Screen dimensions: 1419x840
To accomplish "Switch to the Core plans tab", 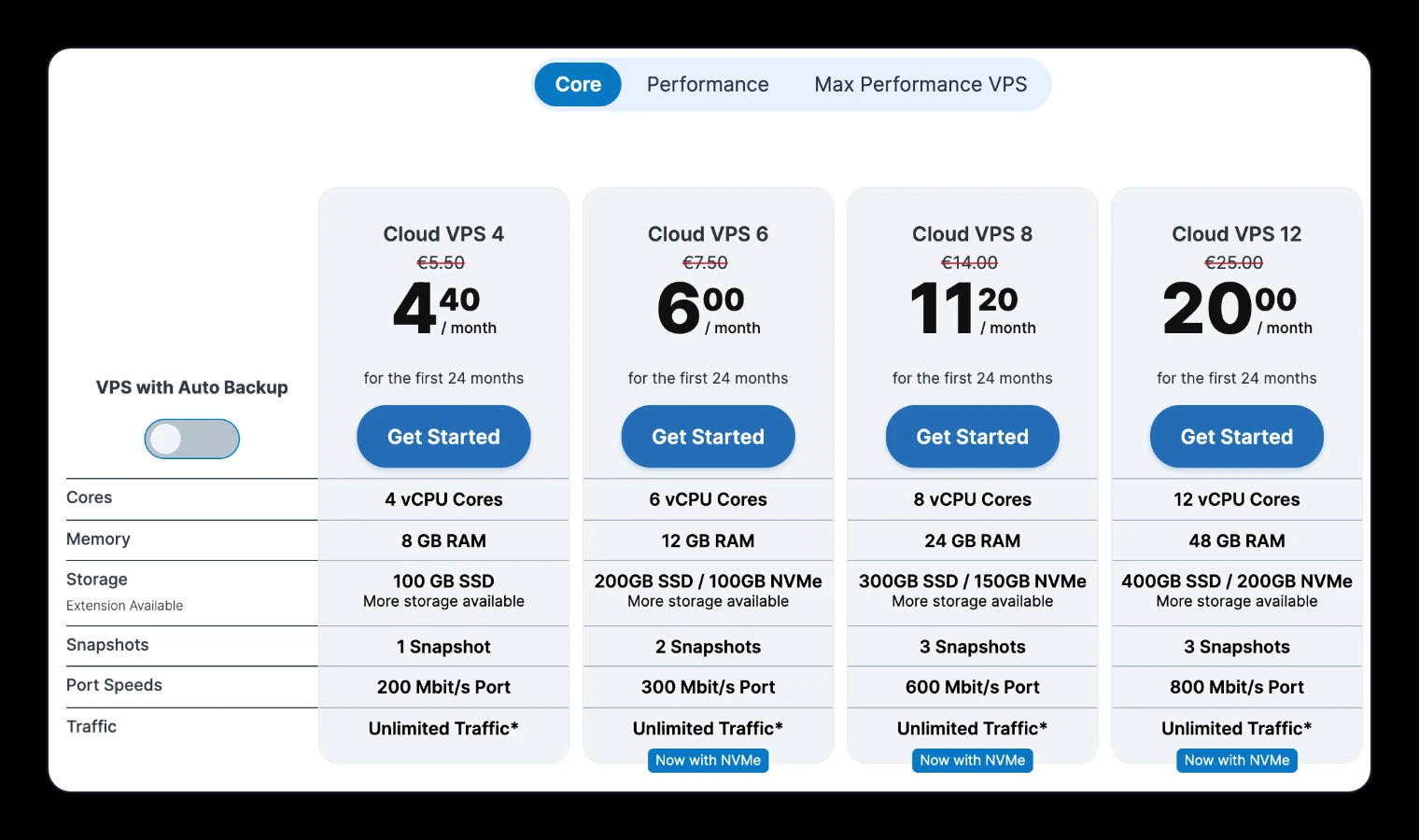I will pyautogui.click(x=578, y=84).
